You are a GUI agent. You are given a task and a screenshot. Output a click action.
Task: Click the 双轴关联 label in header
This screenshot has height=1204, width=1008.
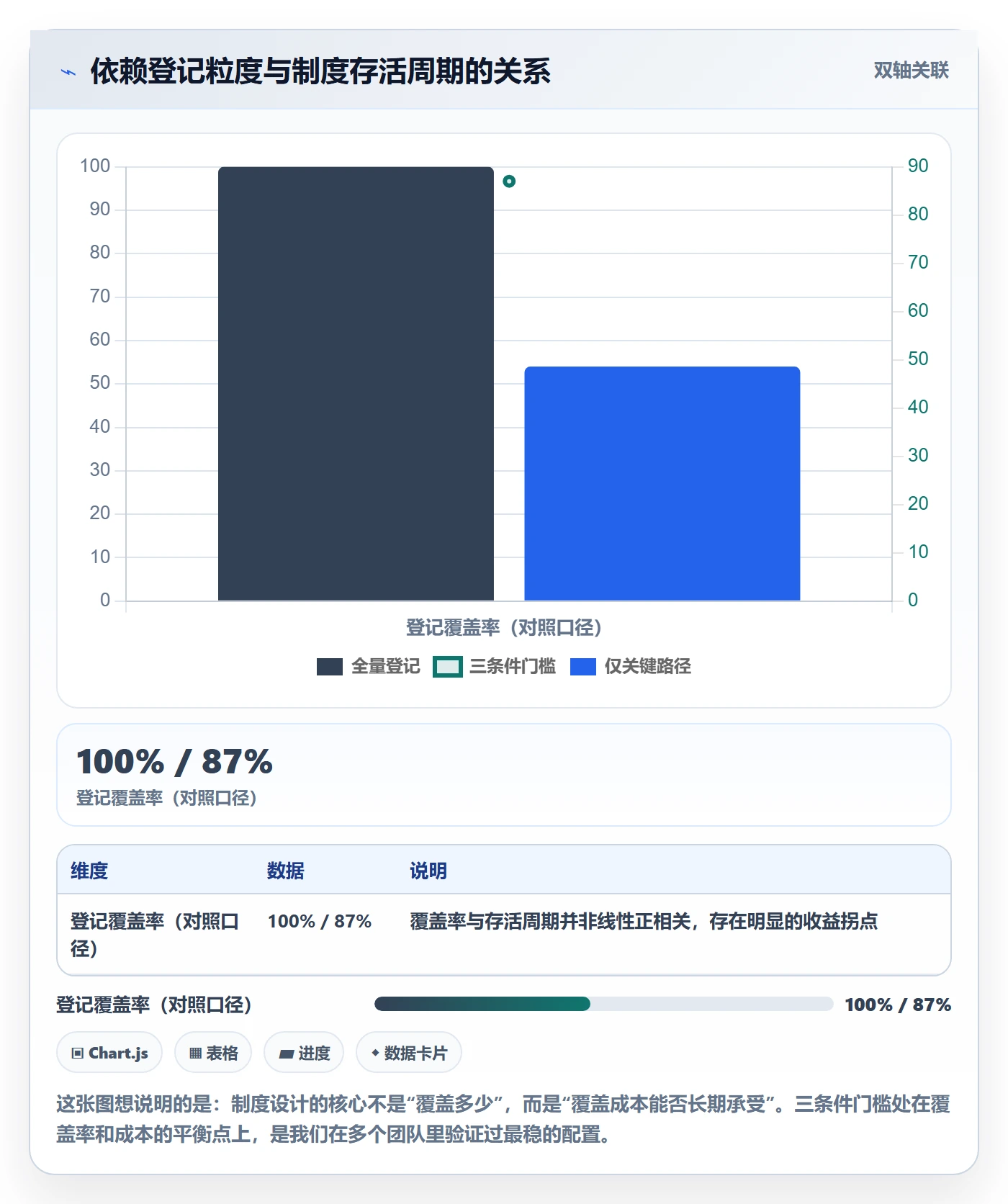[x=911, y=71]
